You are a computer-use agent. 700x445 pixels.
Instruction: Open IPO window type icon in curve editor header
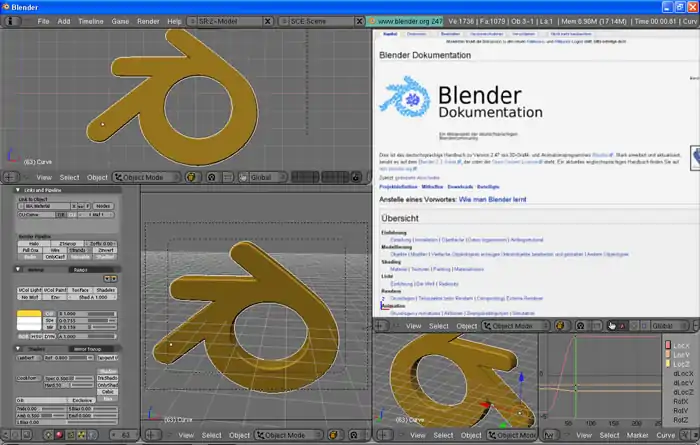click(x=549, y=435)
